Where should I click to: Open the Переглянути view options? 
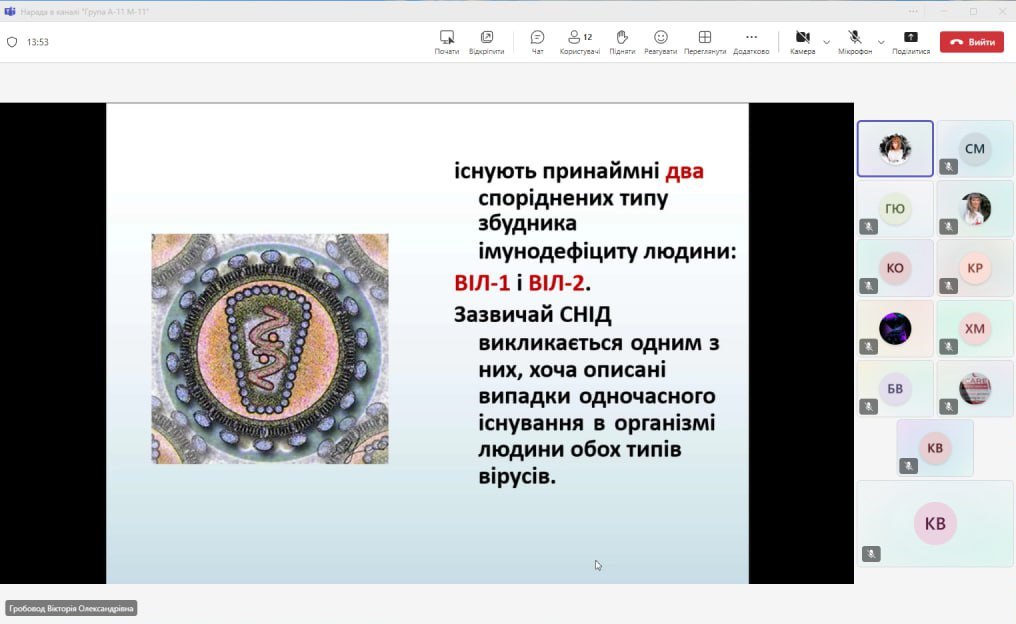pyautogui.click(x=704, y=41)
